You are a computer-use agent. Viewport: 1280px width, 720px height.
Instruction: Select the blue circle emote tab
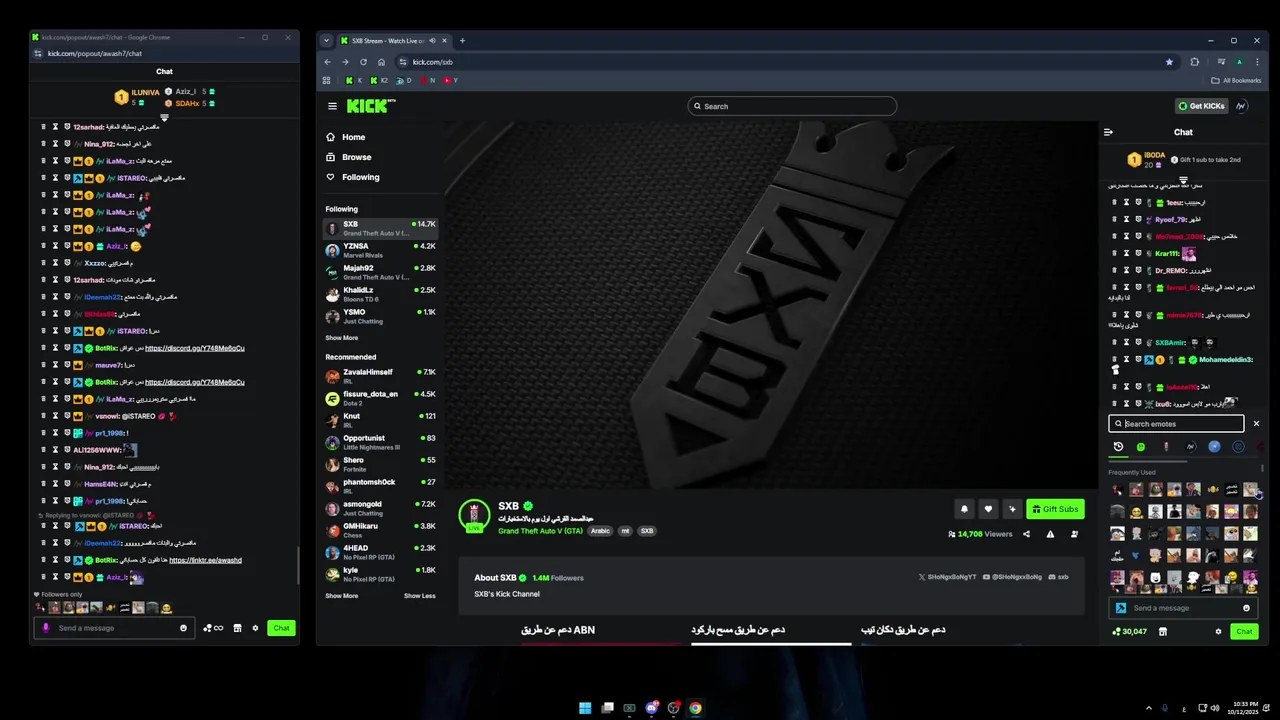1214,447
